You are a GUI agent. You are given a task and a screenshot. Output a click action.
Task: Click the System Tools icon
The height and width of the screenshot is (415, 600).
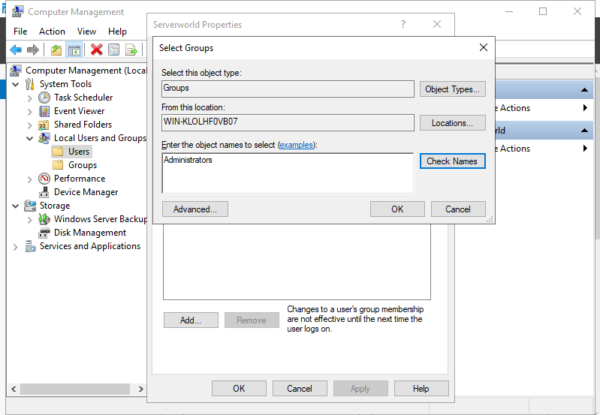pyautogui.click(x=30, y=84)
